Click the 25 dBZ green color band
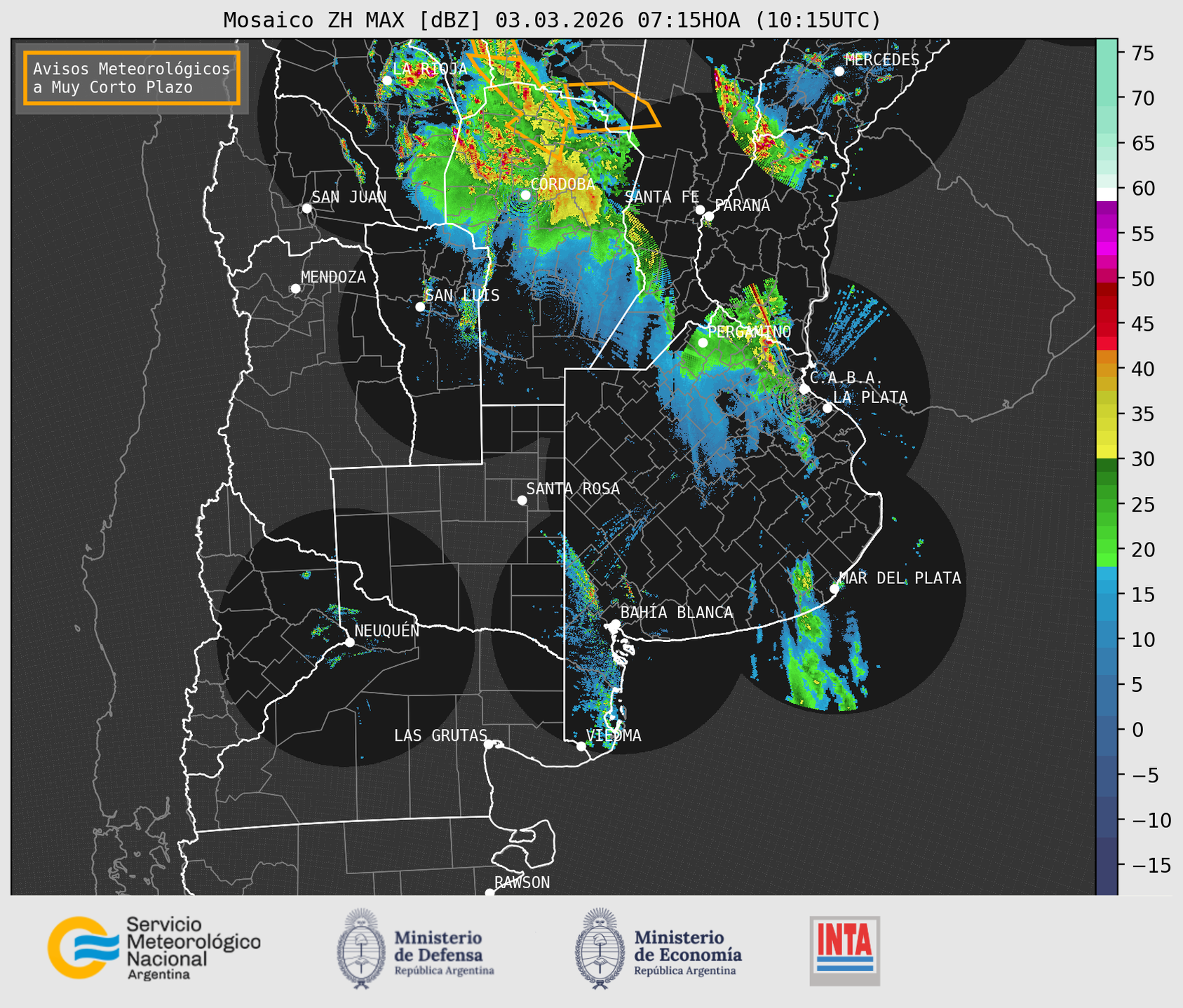This screenshot has width=1183, height=1008. (1107, 505)
